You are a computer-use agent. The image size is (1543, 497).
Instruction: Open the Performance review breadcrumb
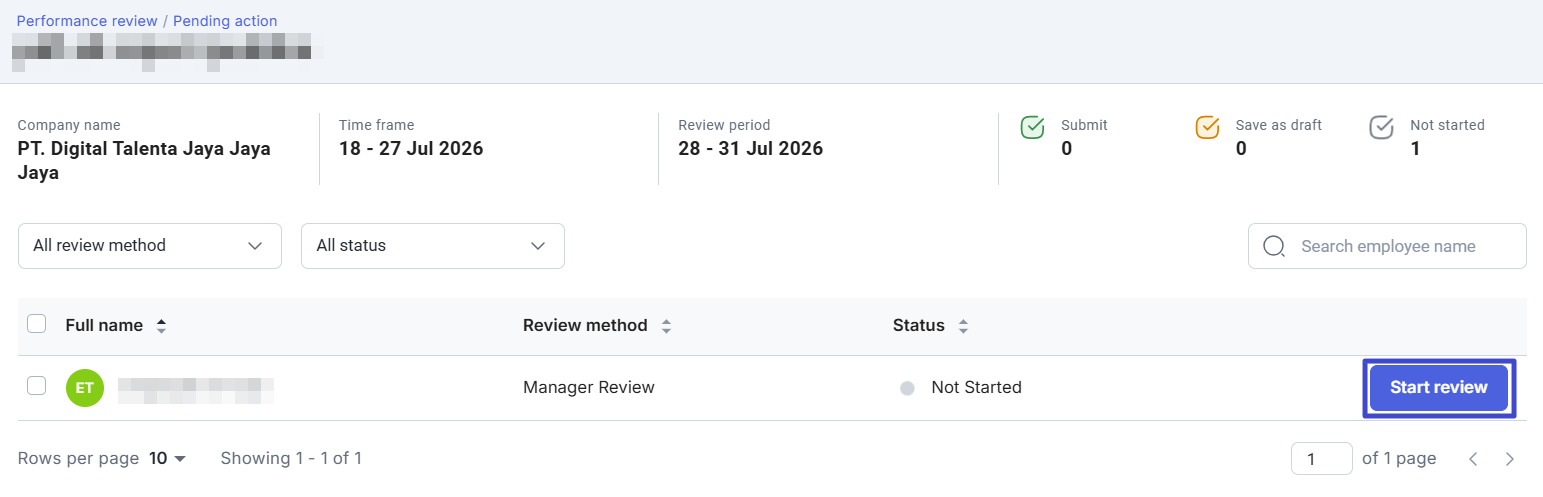click(87, 21)
